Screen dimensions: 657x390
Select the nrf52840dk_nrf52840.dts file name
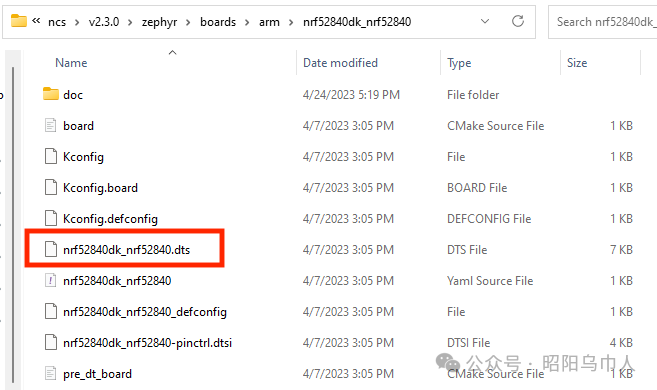pyautogui.click(x=127, y=250)
